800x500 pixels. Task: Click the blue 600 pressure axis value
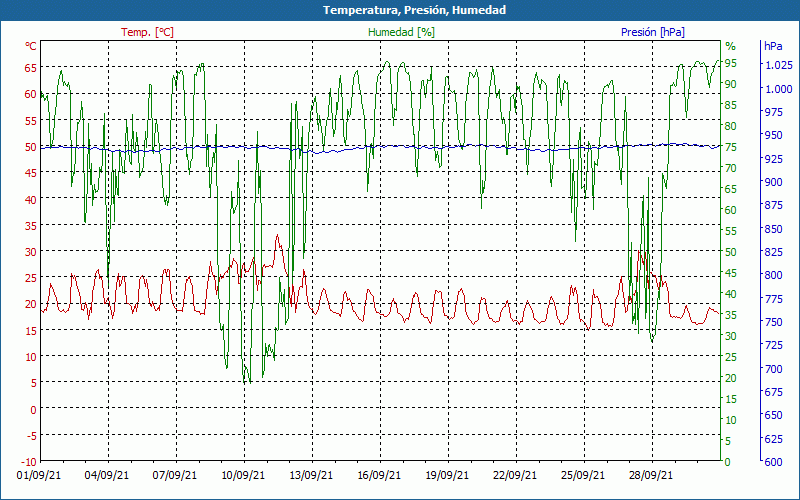(x=773, y=462)
